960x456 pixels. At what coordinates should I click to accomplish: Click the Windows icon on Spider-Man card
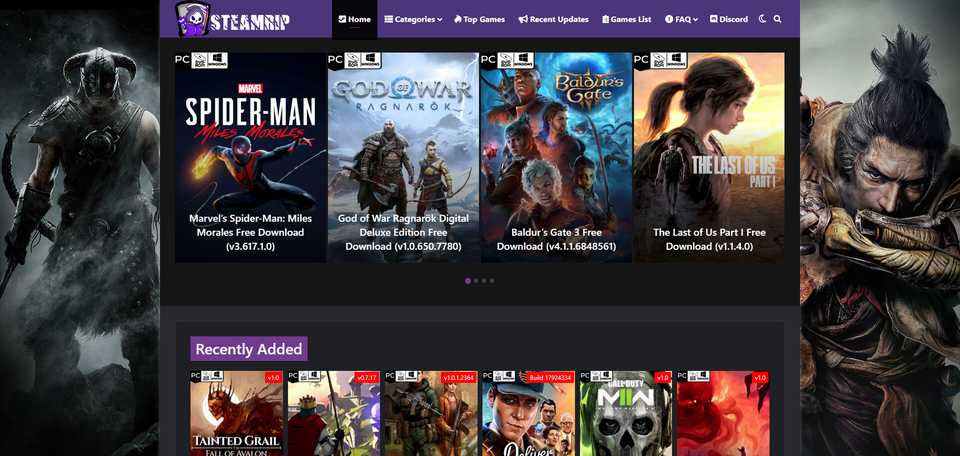[x=219, y=60]
